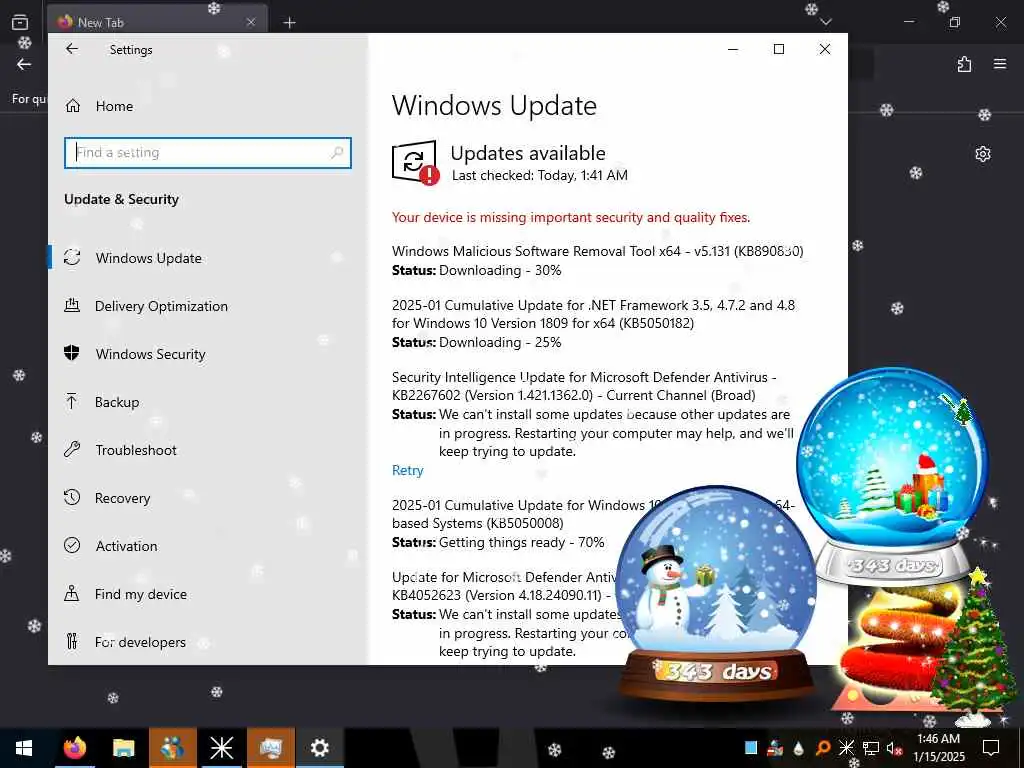
Task: Focus the Find a setting search box
Action: [x=208, y=153]
